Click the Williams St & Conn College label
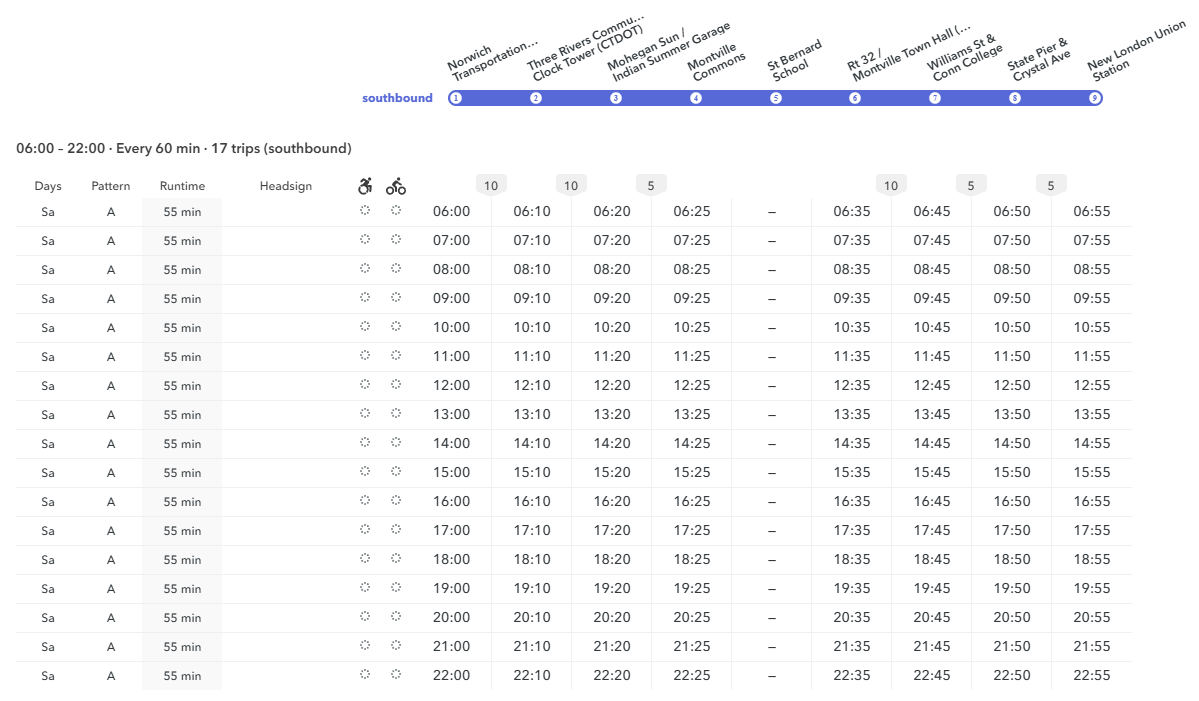The image size is (1199, 701). point(965,57)
